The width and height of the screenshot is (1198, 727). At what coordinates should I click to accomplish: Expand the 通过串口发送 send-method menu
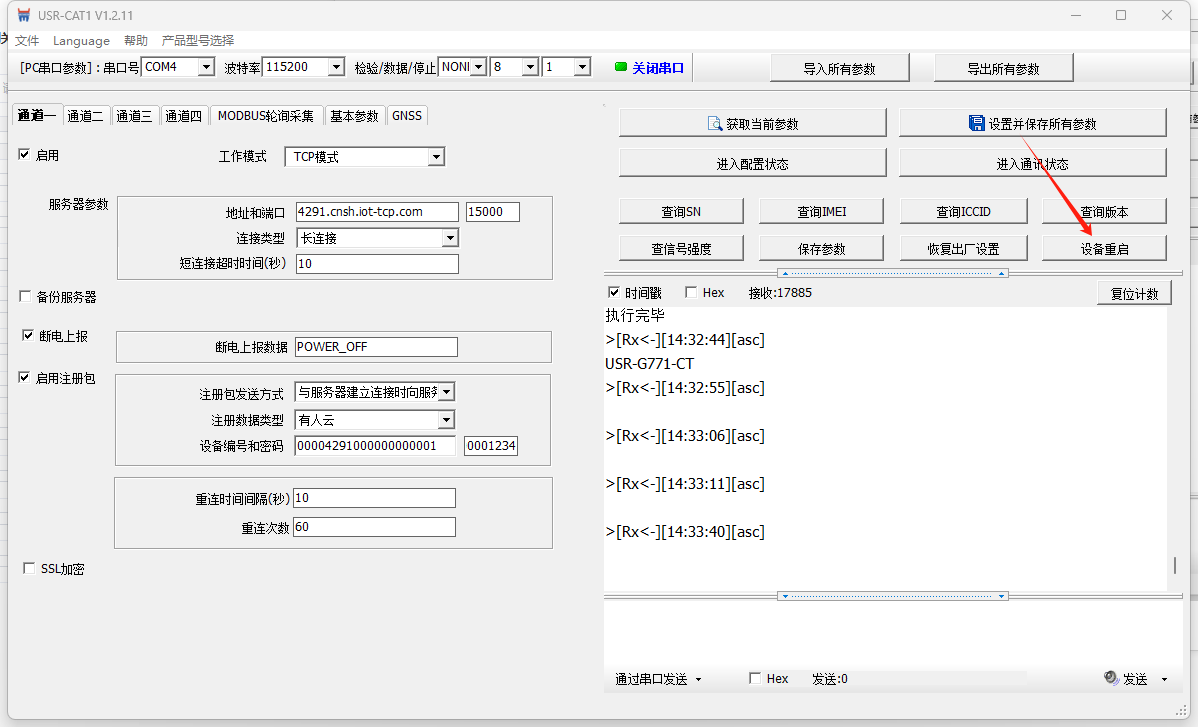click(x=698, y=679)
